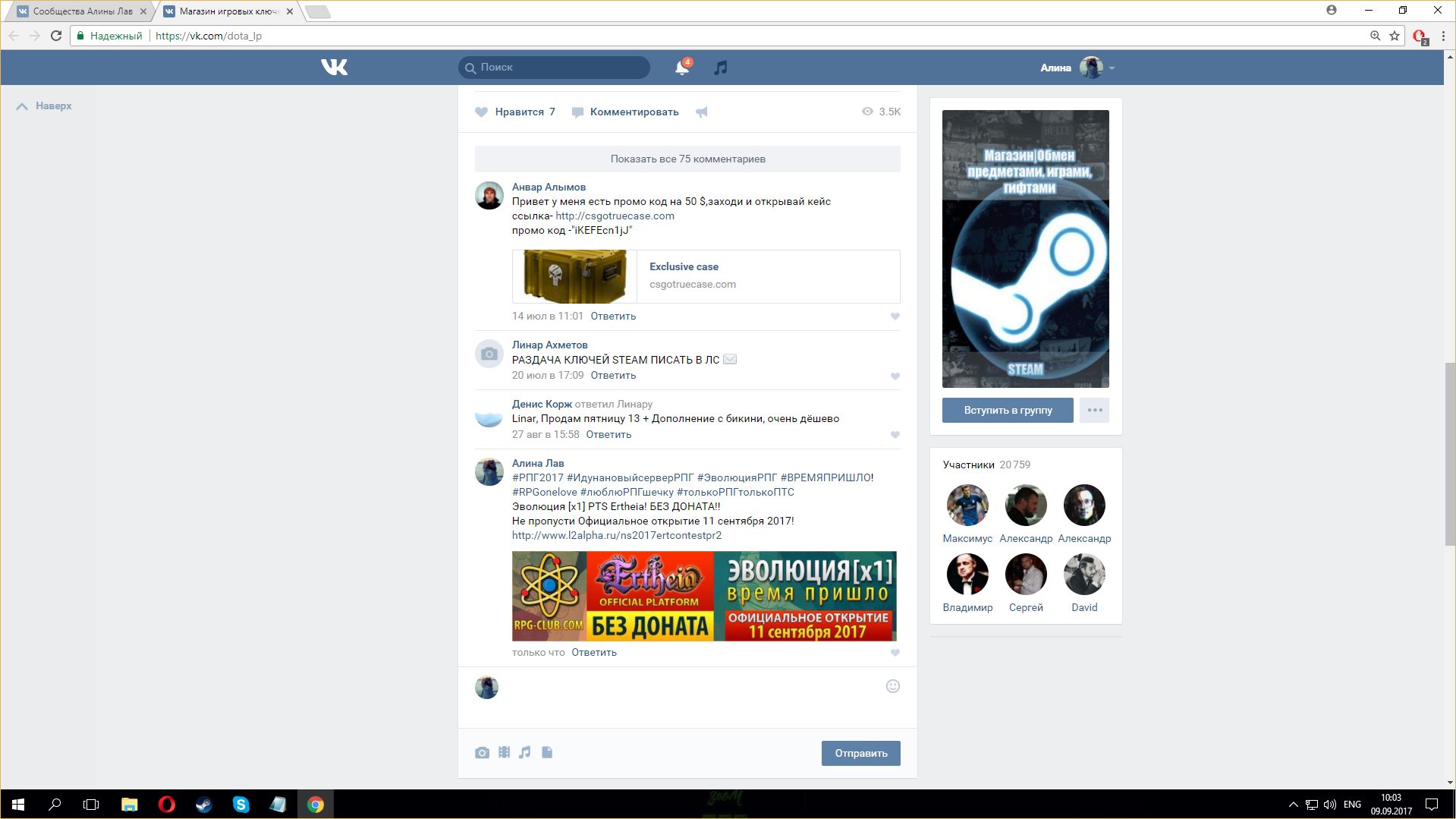Reply to Линар Ахметов via Ответить

point(613,375)
